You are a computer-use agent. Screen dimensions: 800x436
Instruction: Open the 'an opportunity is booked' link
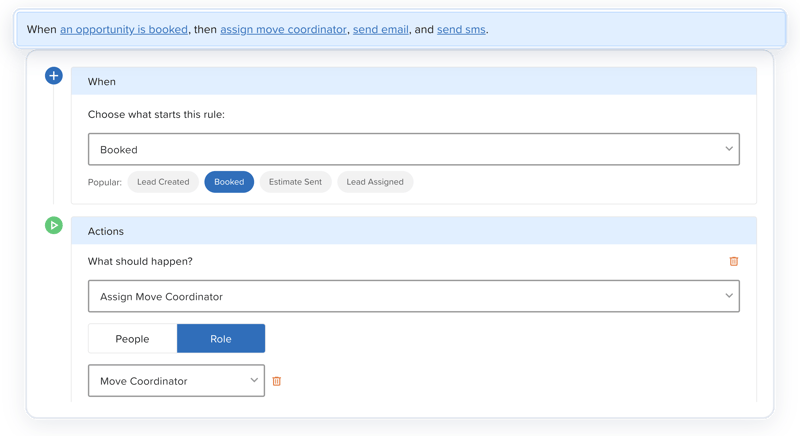124,30
